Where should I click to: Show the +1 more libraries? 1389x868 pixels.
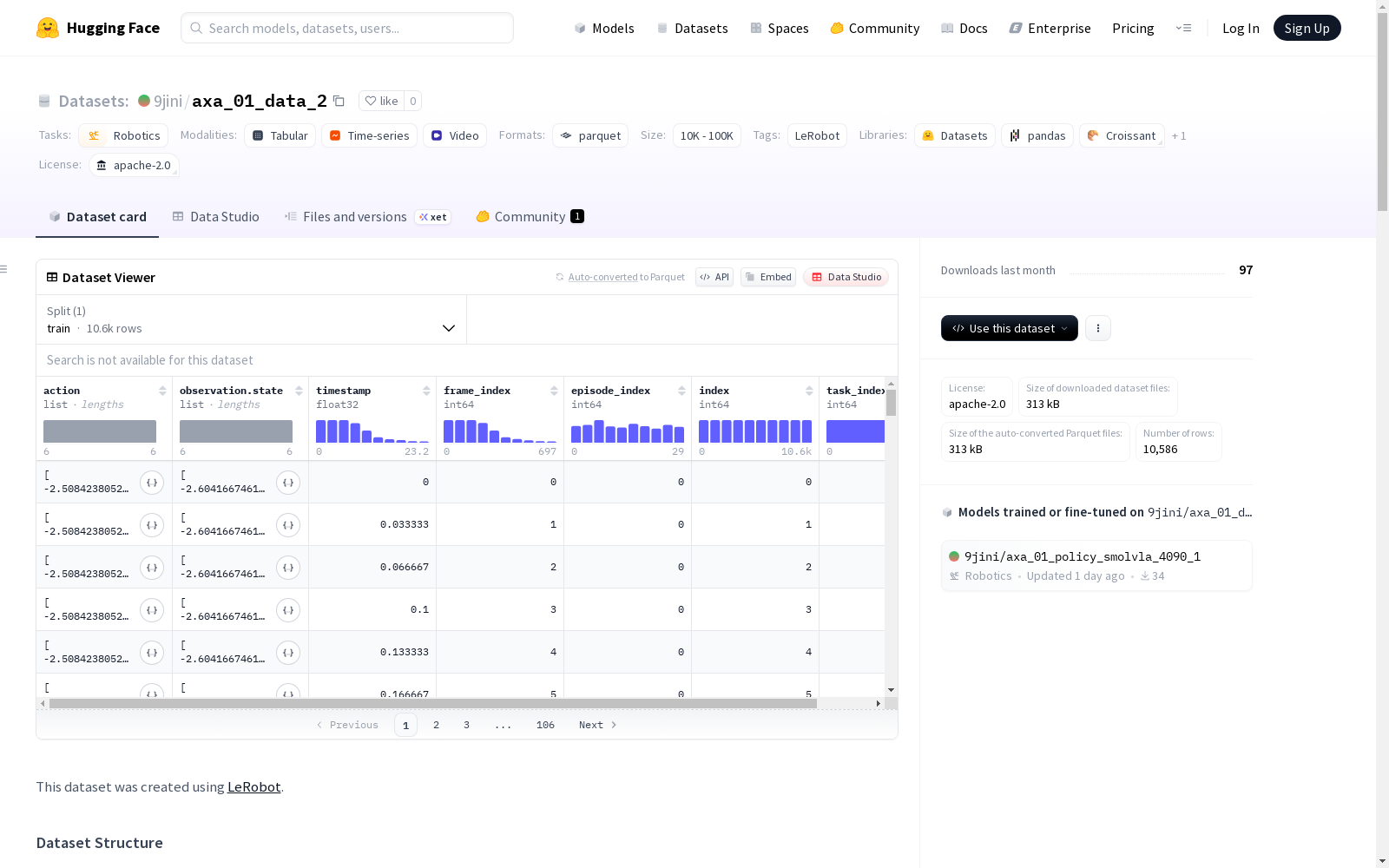(1179, 136)
